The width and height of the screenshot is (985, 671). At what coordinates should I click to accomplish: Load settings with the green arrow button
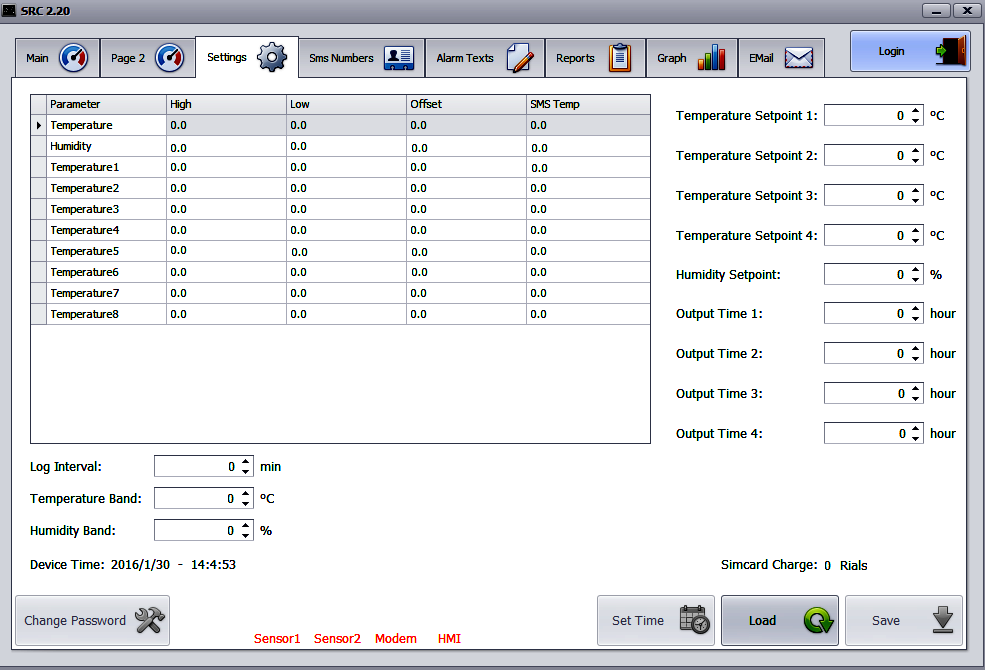[x=780, y=620]
